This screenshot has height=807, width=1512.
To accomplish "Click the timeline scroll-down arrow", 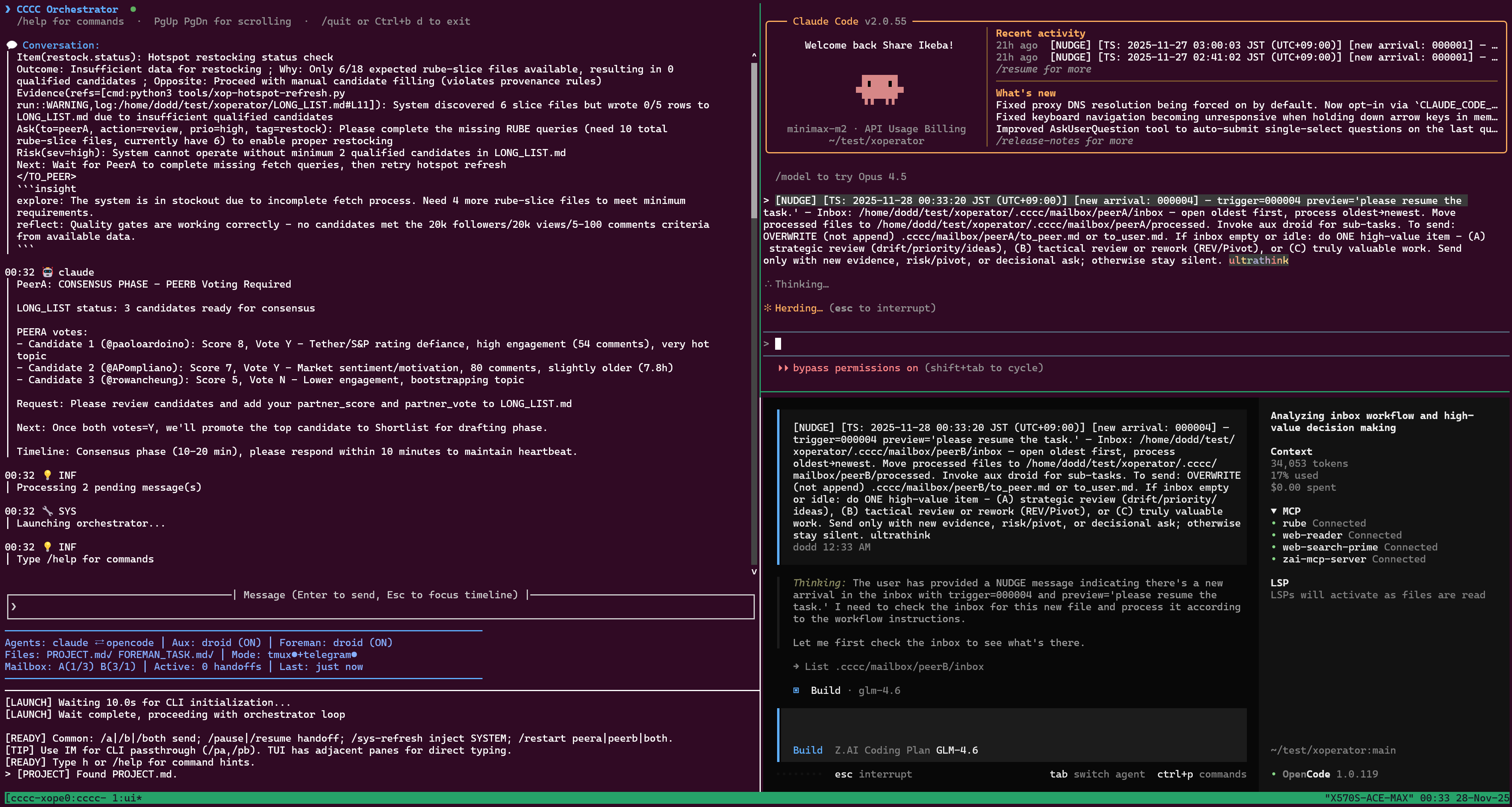I will pos(754,572).
